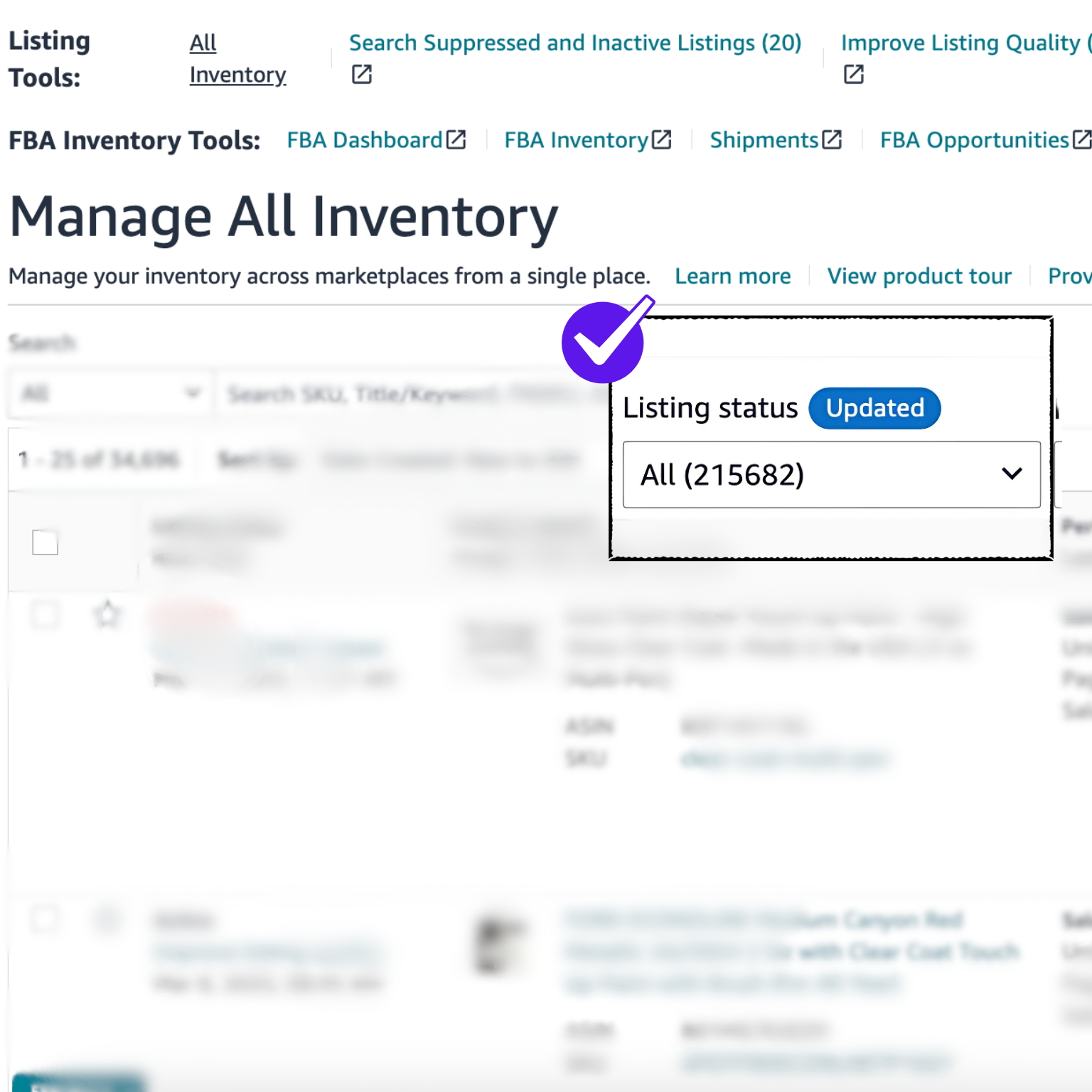Open Search Suppressed and Inactive Listings text link
This screenshot has width=1092, height=1092.
(x=574, y=43)
